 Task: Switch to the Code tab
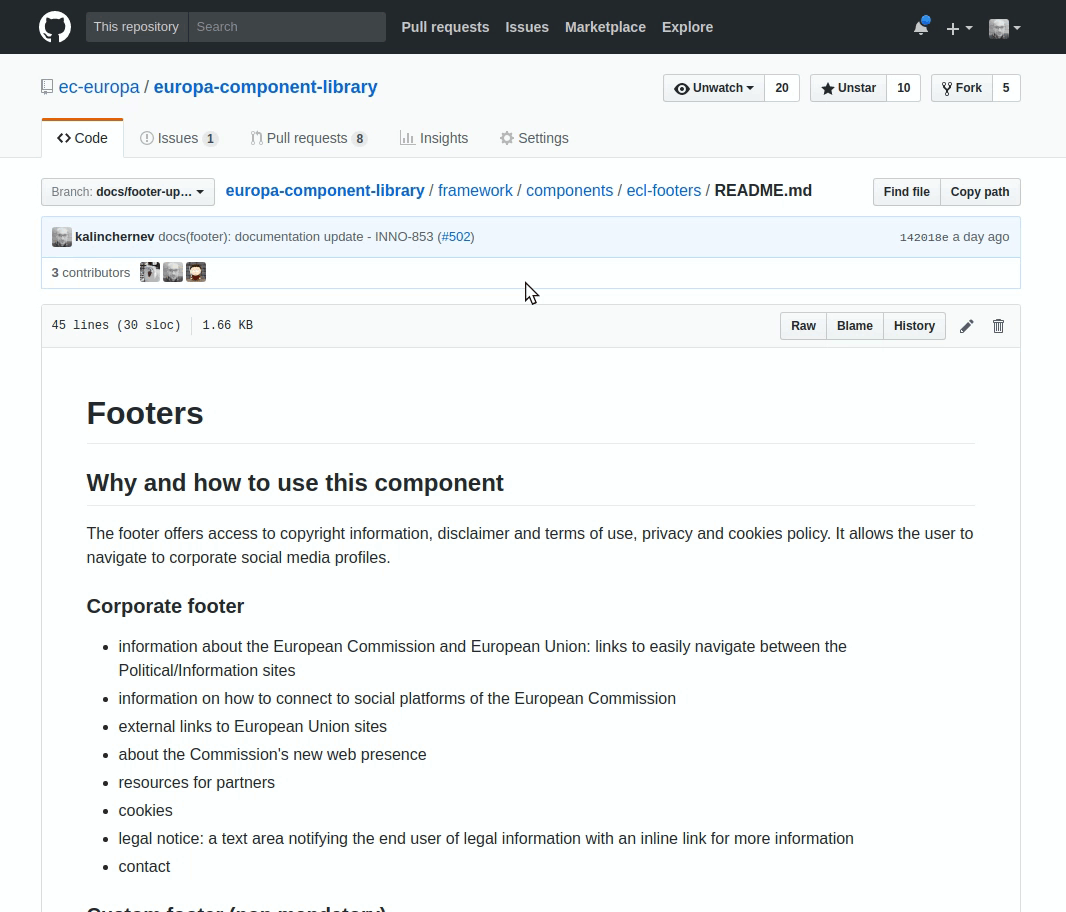coord(82,138)
